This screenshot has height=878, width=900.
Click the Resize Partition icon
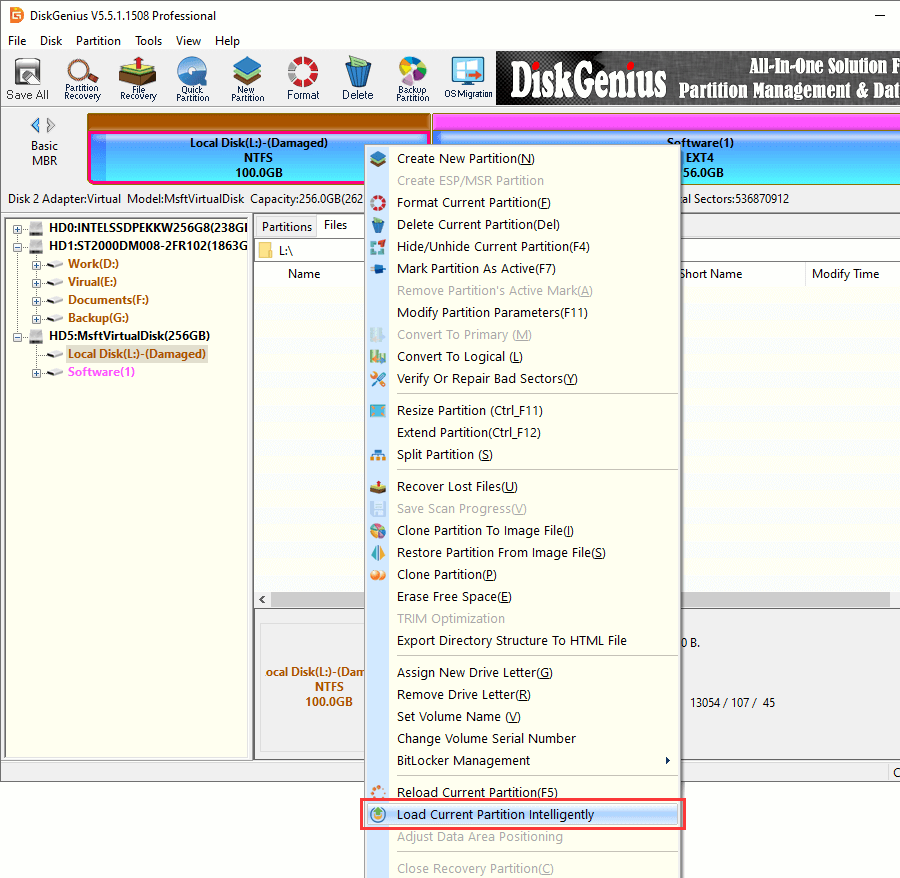(378, 411)
